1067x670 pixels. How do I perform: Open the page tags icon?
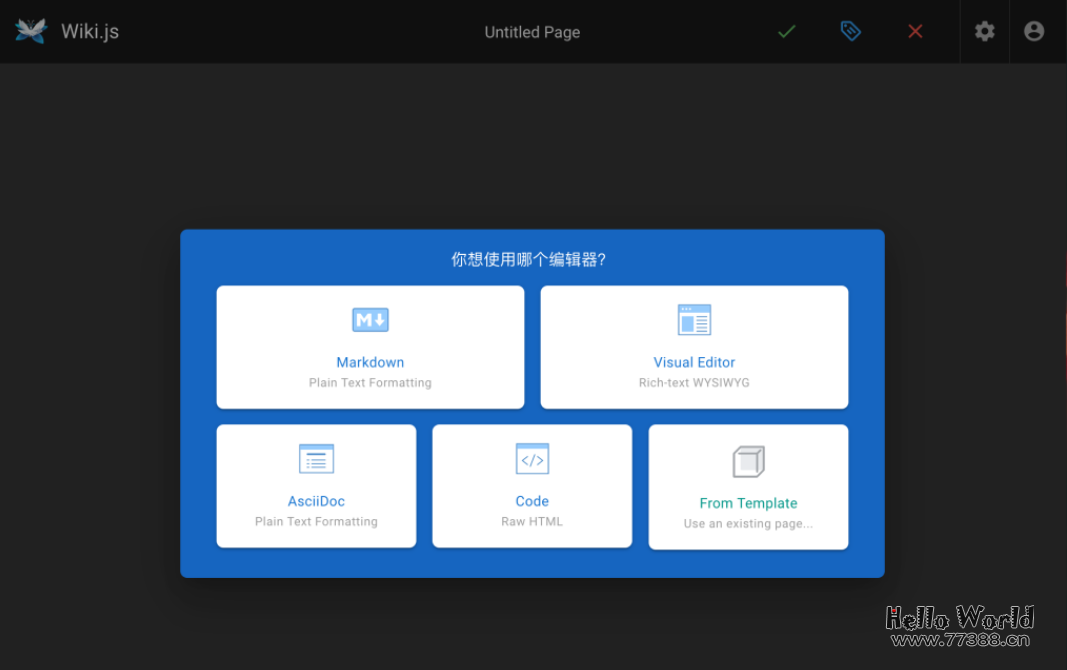(x=850, y=31)
